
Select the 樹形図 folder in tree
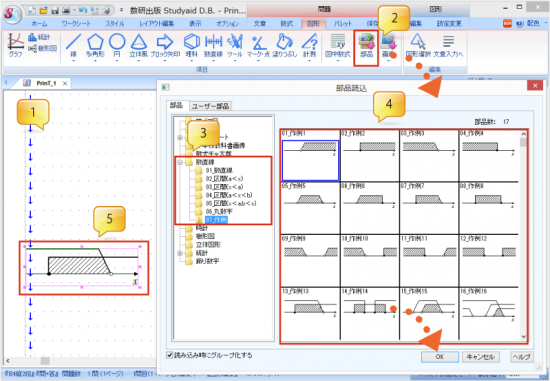[205, 236]
